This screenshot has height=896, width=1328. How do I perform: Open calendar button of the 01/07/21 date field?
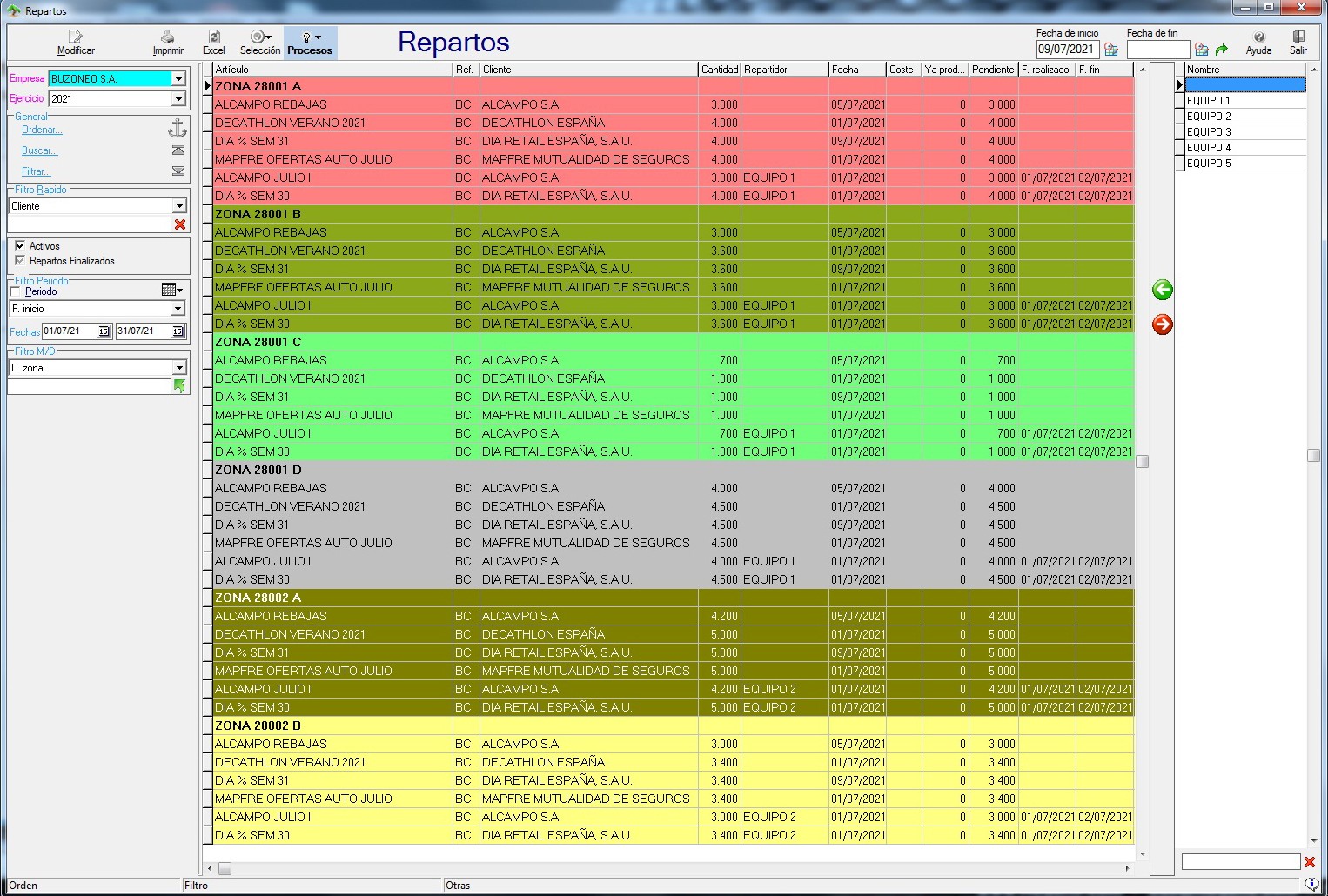(x=104, y=331)
